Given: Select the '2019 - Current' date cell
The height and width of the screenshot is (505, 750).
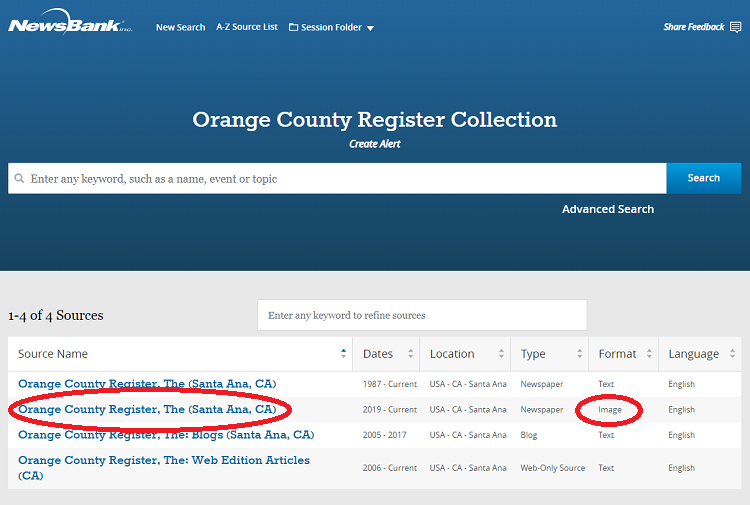Looking at the screenshot, I should click(x=389, y=410).
